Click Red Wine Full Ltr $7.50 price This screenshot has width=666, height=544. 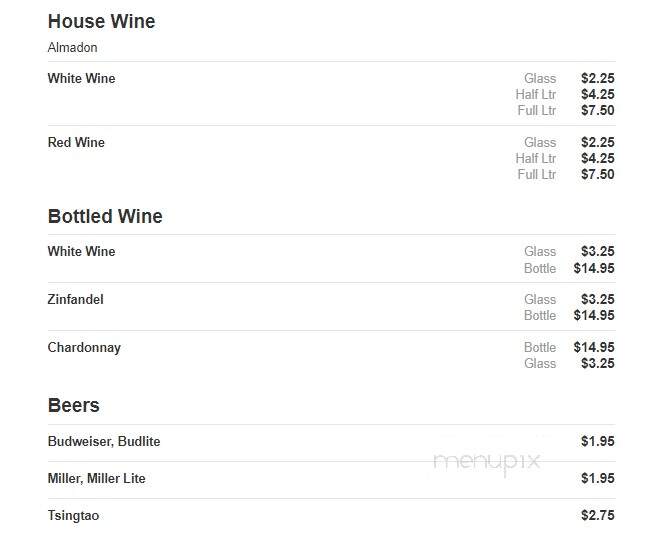598,174
